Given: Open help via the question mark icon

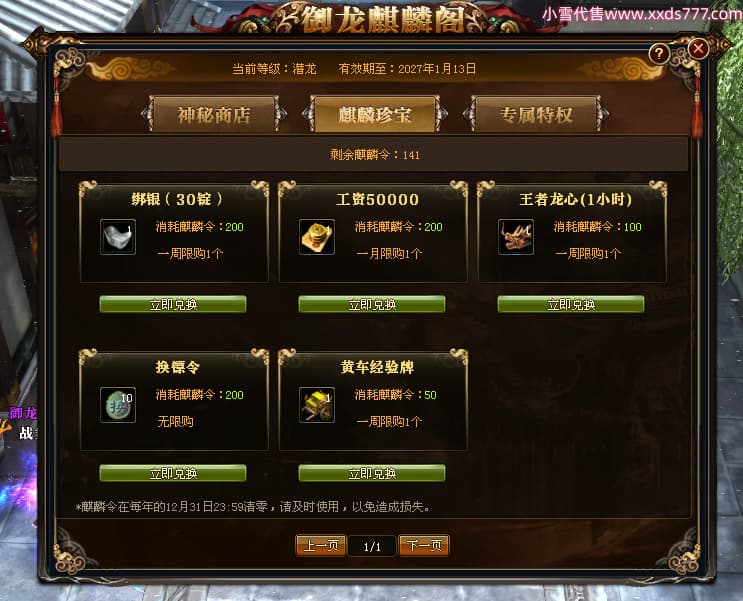Looking at the screenshot, I should 659,54.
